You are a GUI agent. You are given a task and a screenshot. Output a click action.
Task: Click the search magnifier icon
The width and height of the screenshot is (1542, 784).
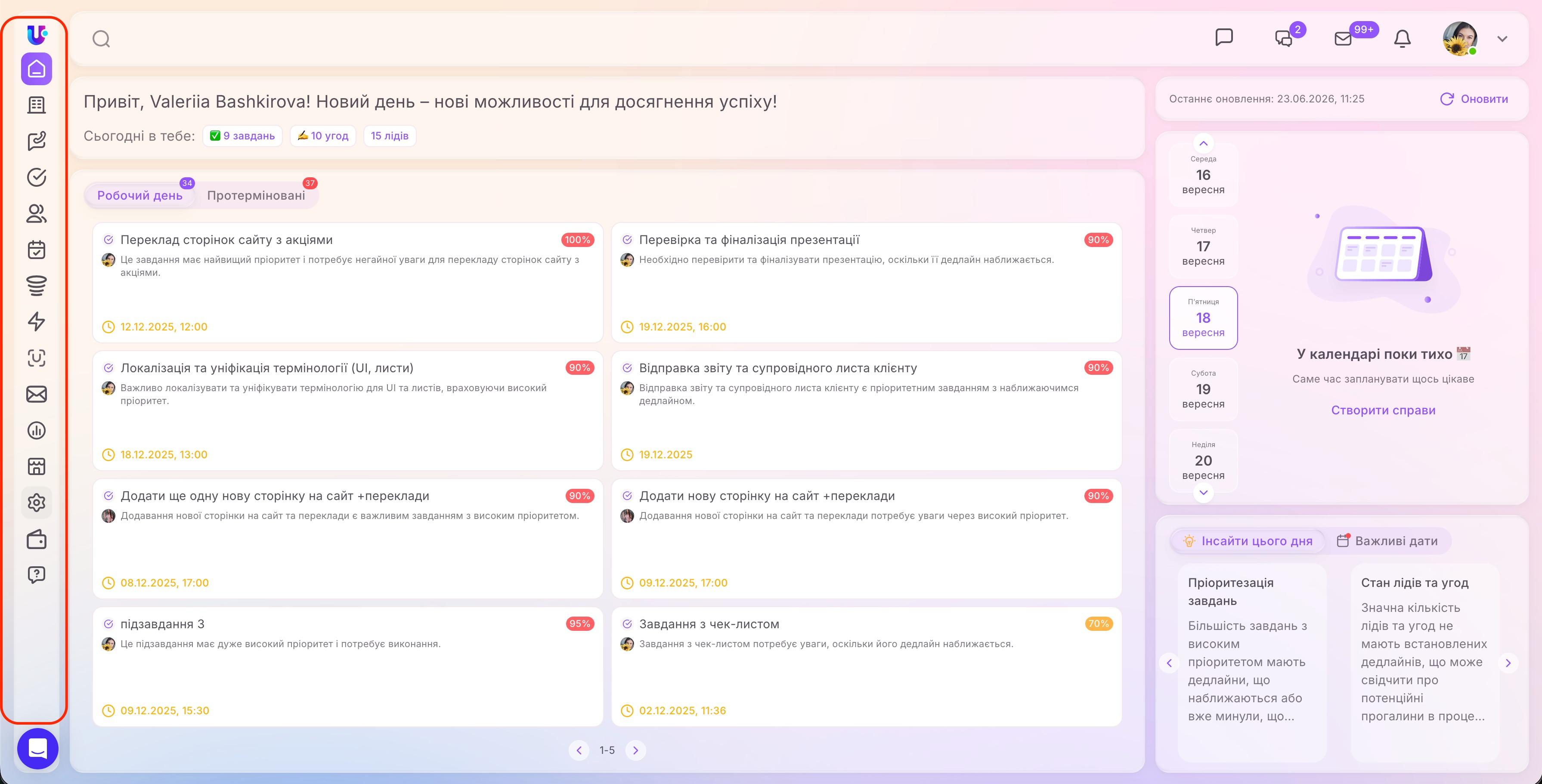point(101,39)
